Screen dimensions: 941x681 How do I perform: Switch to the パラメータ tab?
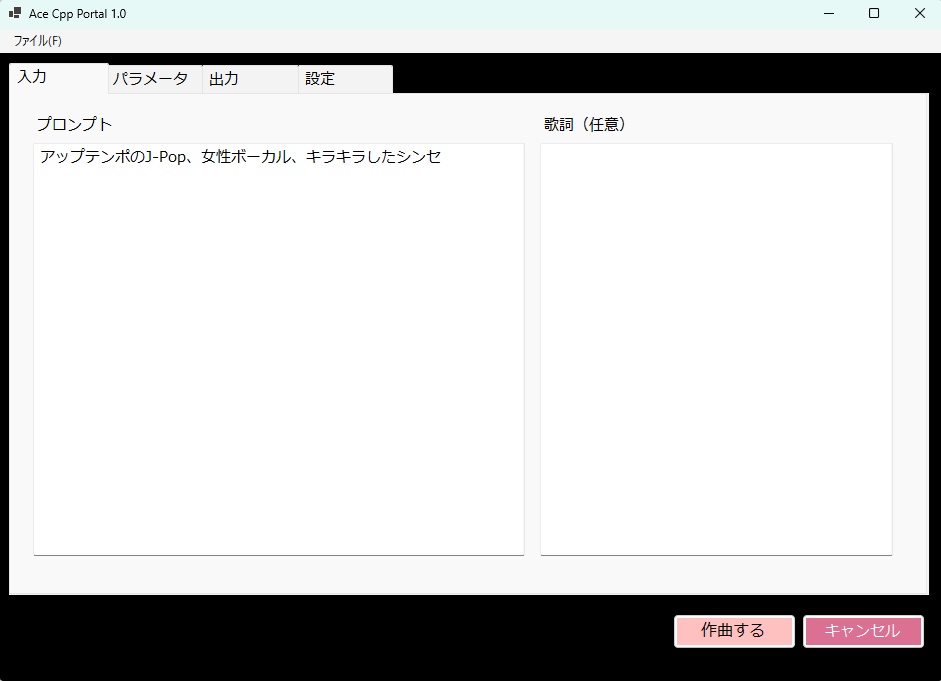[x=152, y=78]
